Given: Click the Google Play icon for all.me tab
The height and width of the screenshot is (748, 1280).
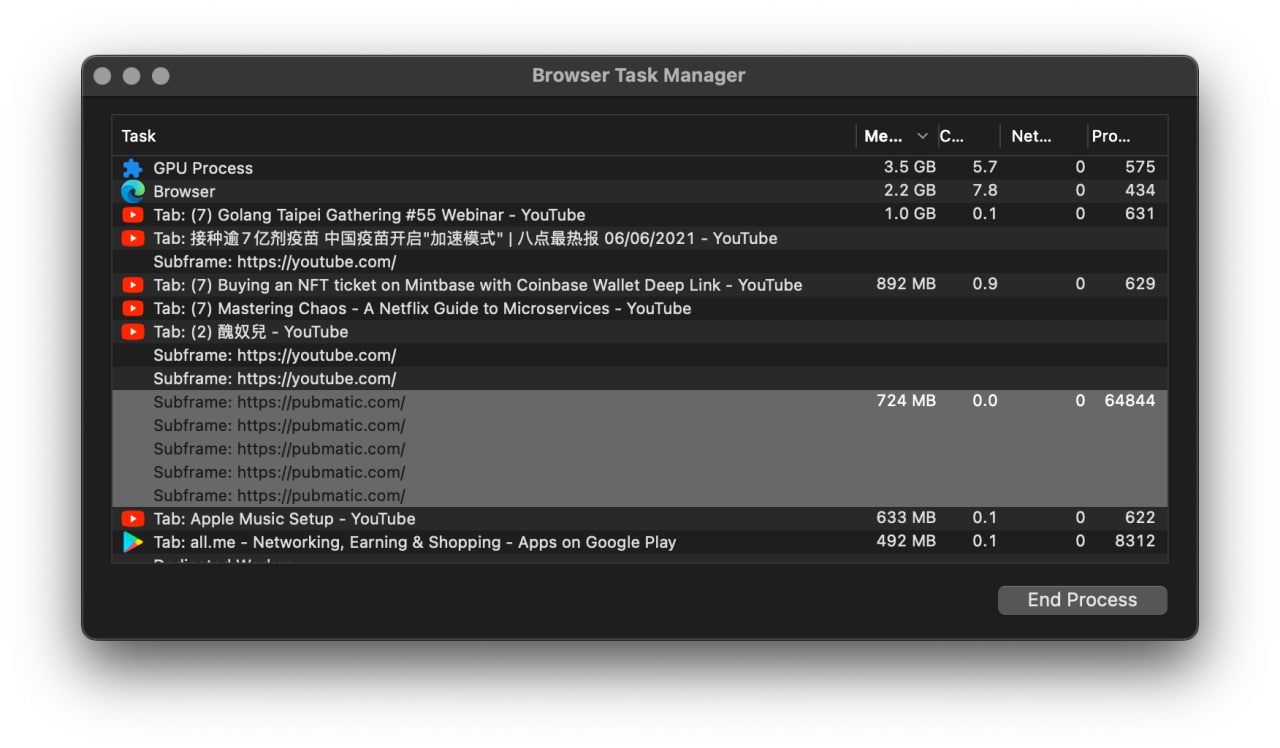Looking at the screenshot, I should tap(132, 542).
